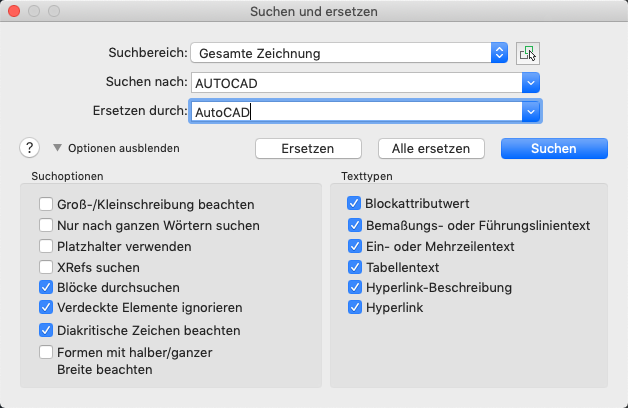The width and height of the screenshot is (628, 408).
Task: Expand the Suchen nach history dropdown
Action: pyautogui.click(x=530, y=82)
